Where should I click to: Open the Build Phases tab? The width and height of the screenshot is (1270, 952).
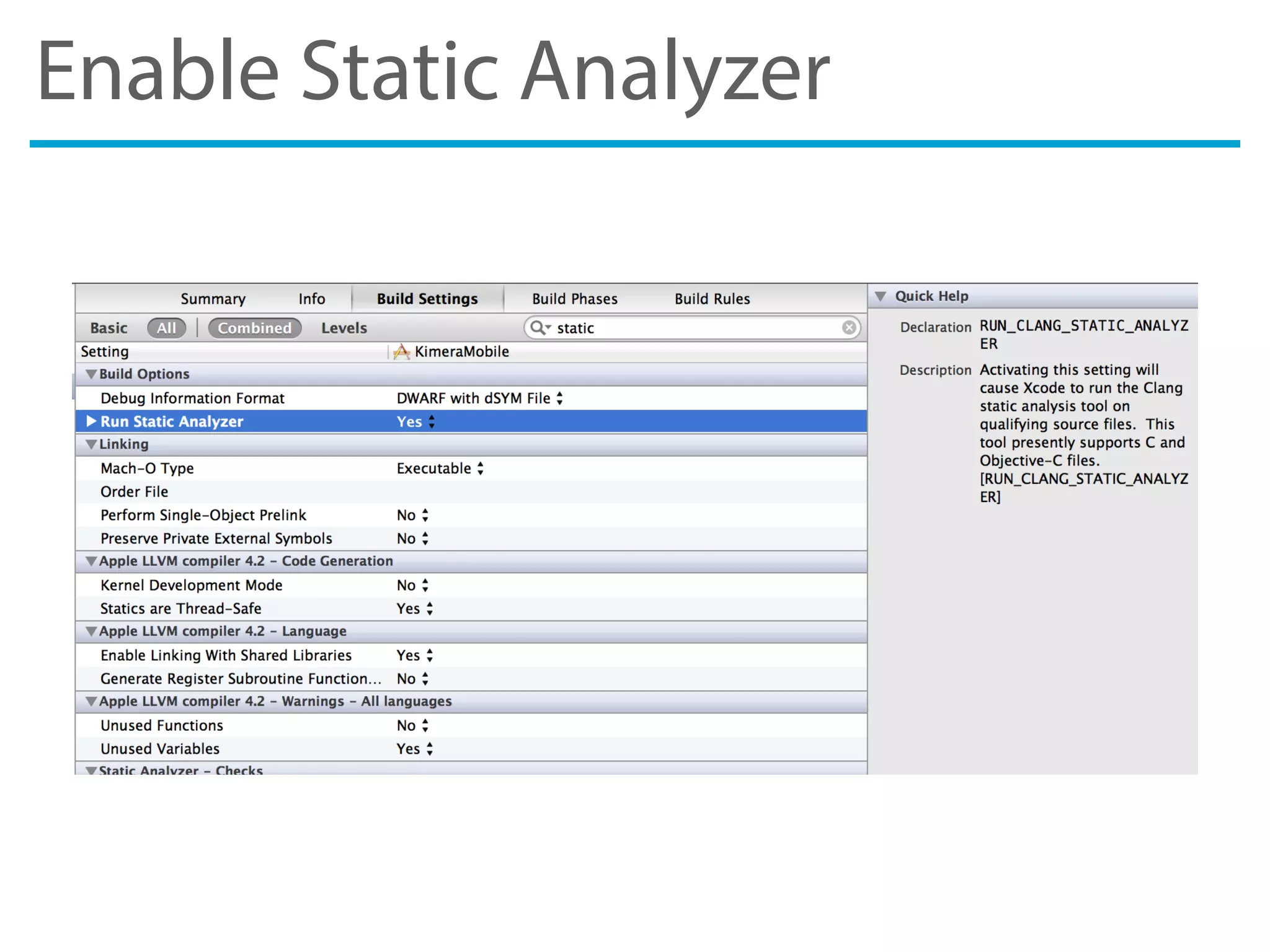575,299
